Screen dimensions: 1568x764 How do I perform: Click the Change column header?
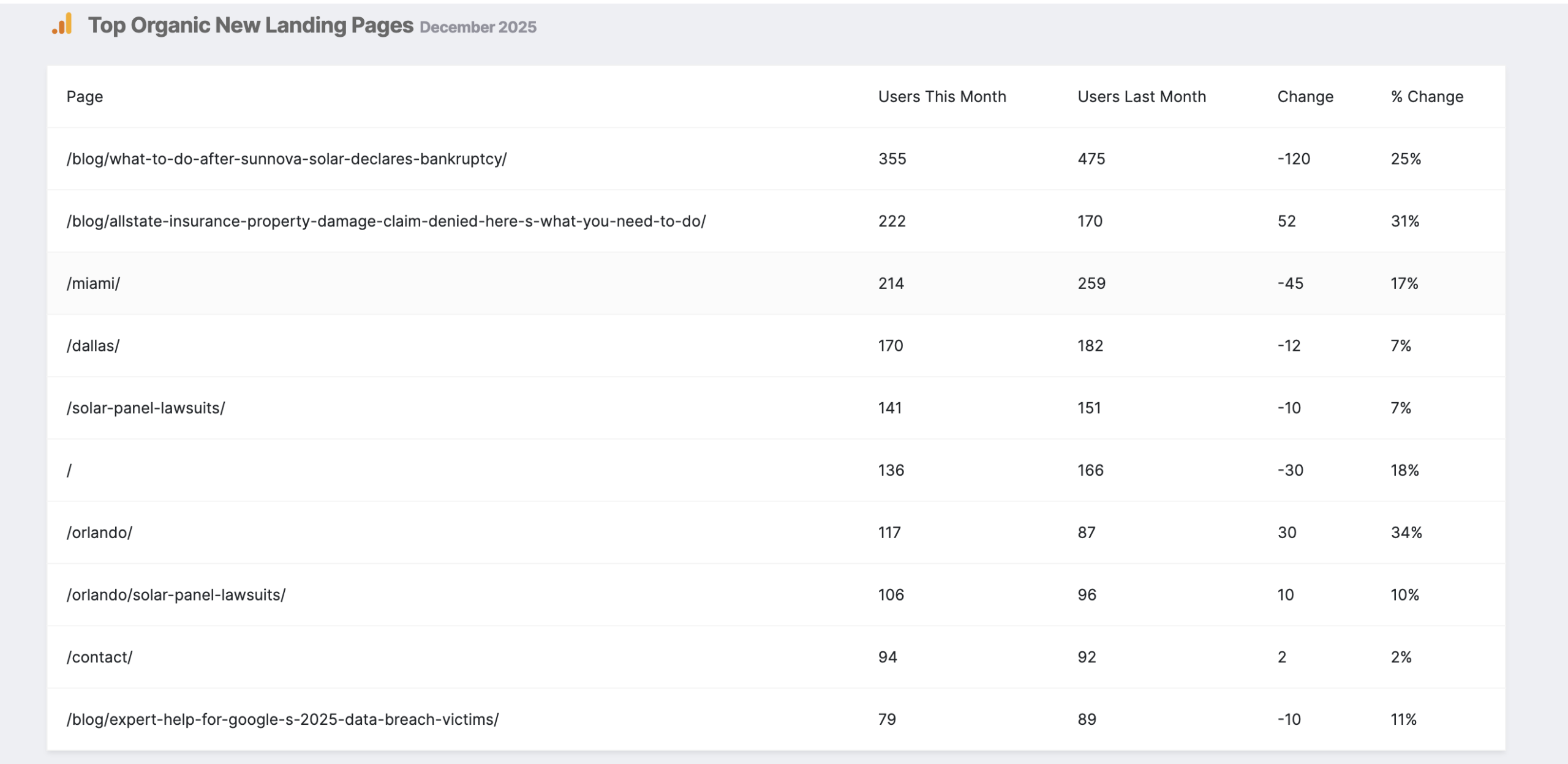click(1305, 97)
